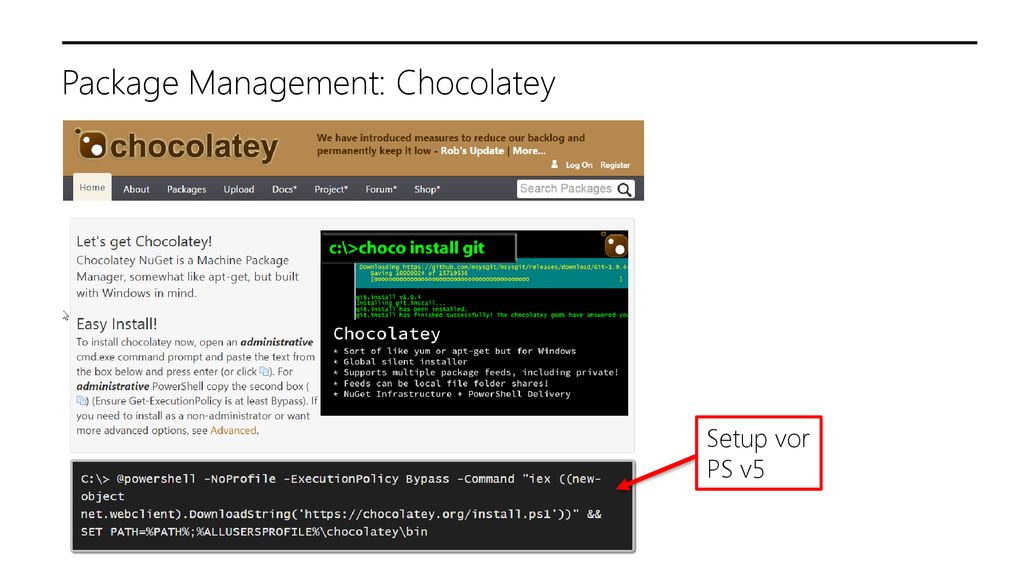Click the 'Let's get Chocolatey!' heading
Image resolution: width=1024 pixels, height=576 pixels.
(x=144, y=242)
